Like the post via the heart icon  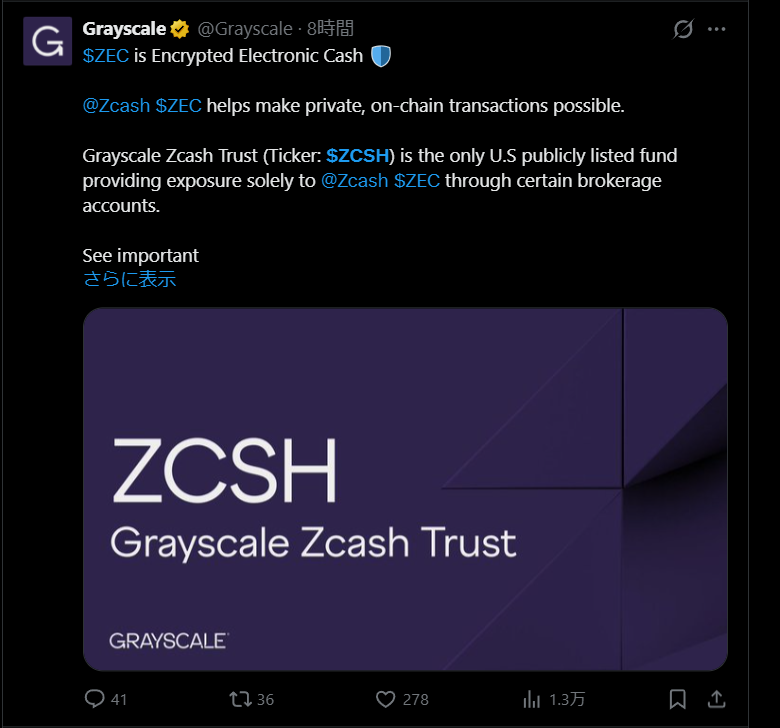(x=386, y=698)
